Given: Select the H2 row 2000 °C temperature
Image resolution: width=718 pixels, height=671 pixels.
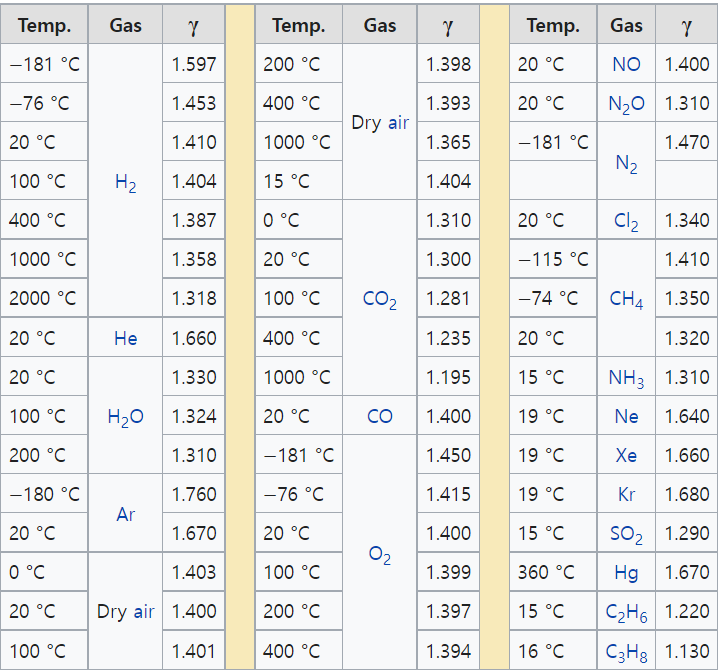Looking at the screenshot, I should [44, 298].
